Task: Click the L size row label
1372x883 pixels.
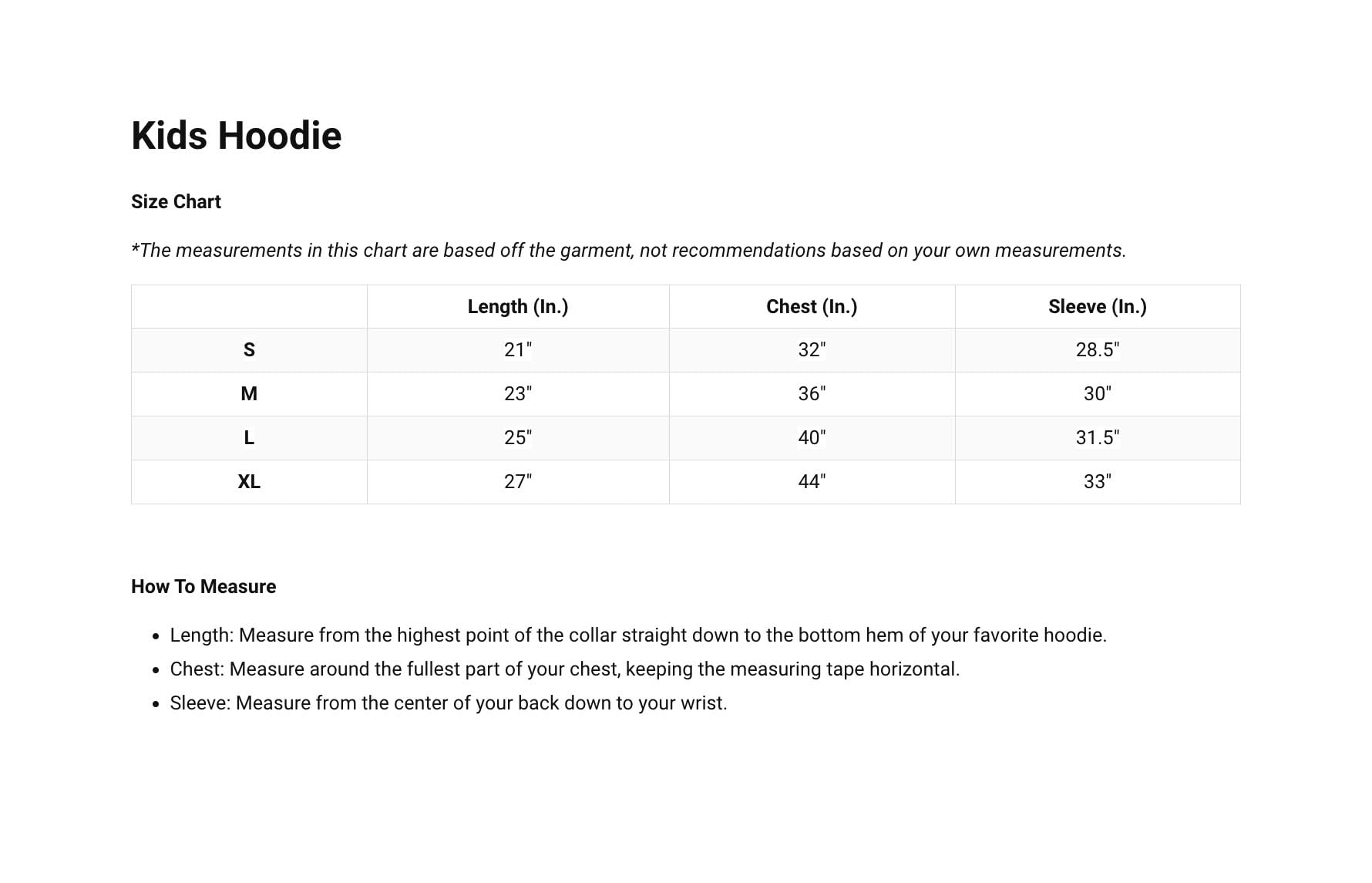Action: tap(249, 438)
